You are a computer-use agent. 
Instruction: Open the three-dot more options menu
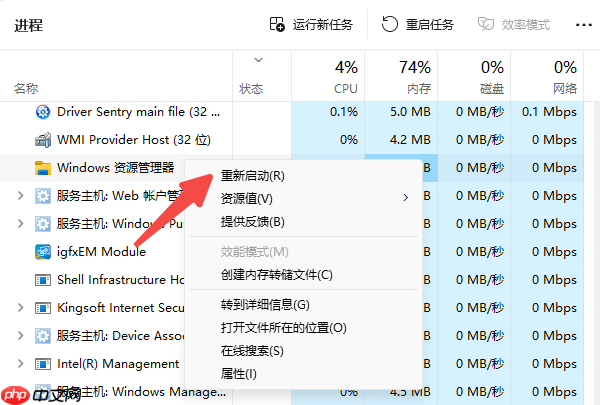[x=584, y=24]
